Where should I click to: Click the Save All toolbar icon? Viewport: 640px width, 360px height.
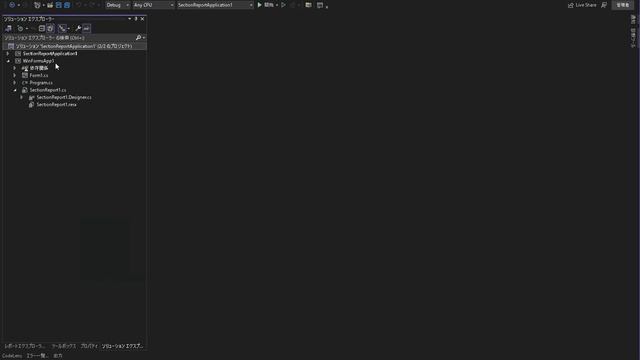pyautogui.click(x=67, y=5)
